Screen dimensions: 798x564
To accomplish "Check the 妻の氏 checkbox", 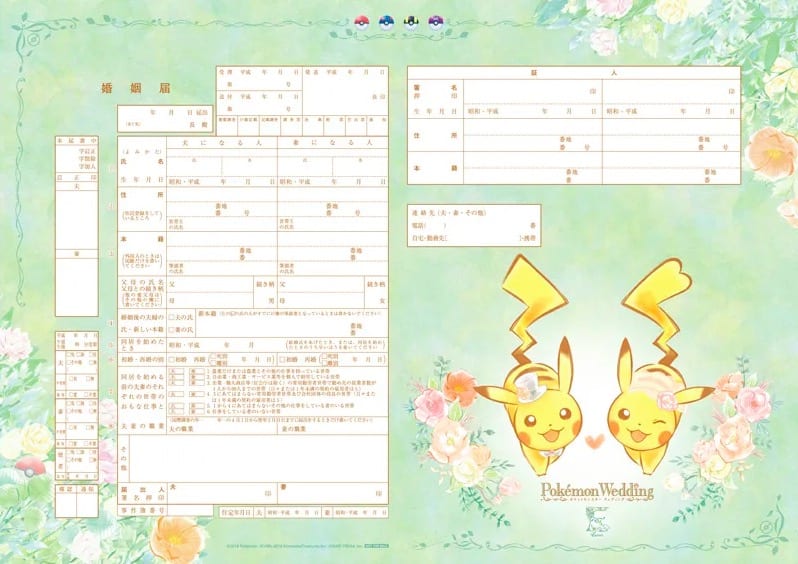I will pyautogui.click(x=172, y=329).
